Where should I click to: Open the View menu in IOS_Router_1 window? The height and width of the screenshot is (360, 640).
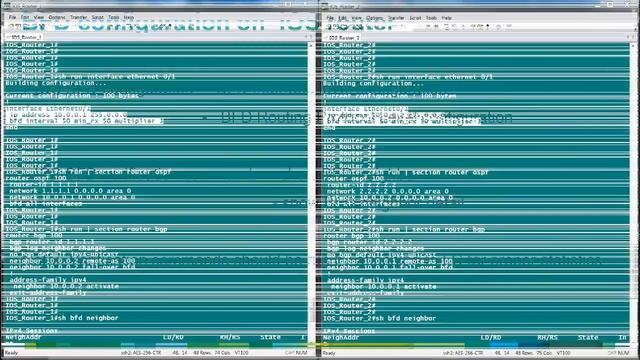(39, 18)
